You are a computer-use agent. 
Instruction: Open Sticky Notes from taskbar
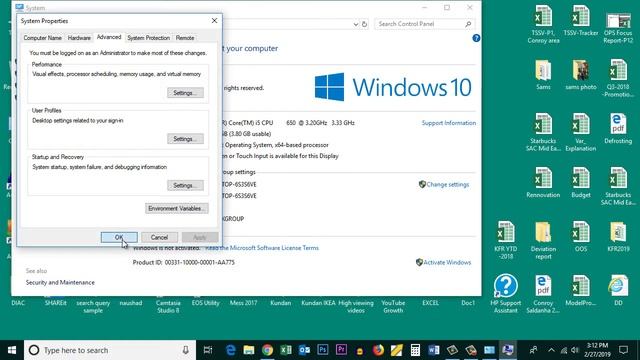pyautogui.click(x=396, y=350)
